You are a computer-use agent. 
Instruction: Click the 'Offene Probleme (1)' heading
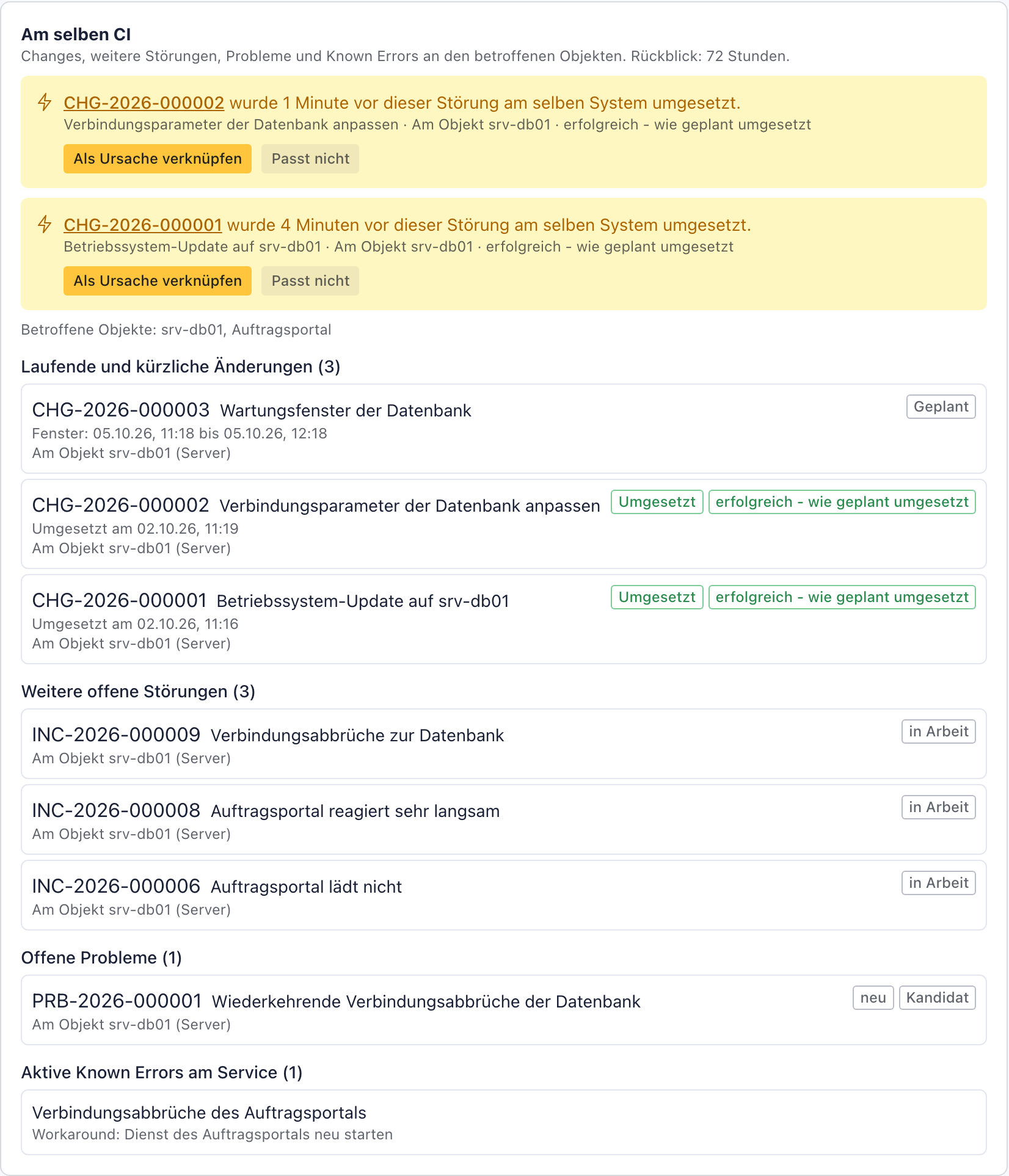pos(101,957)
